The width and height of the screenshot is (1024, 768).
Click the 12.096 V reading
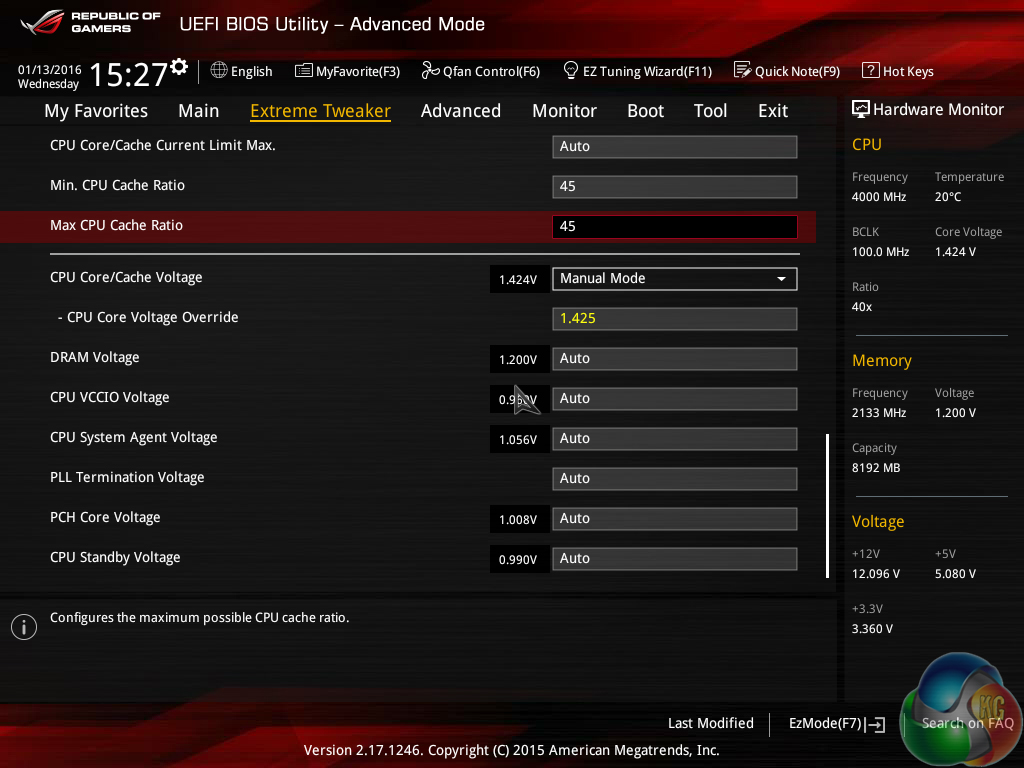[x=876, y=573]
